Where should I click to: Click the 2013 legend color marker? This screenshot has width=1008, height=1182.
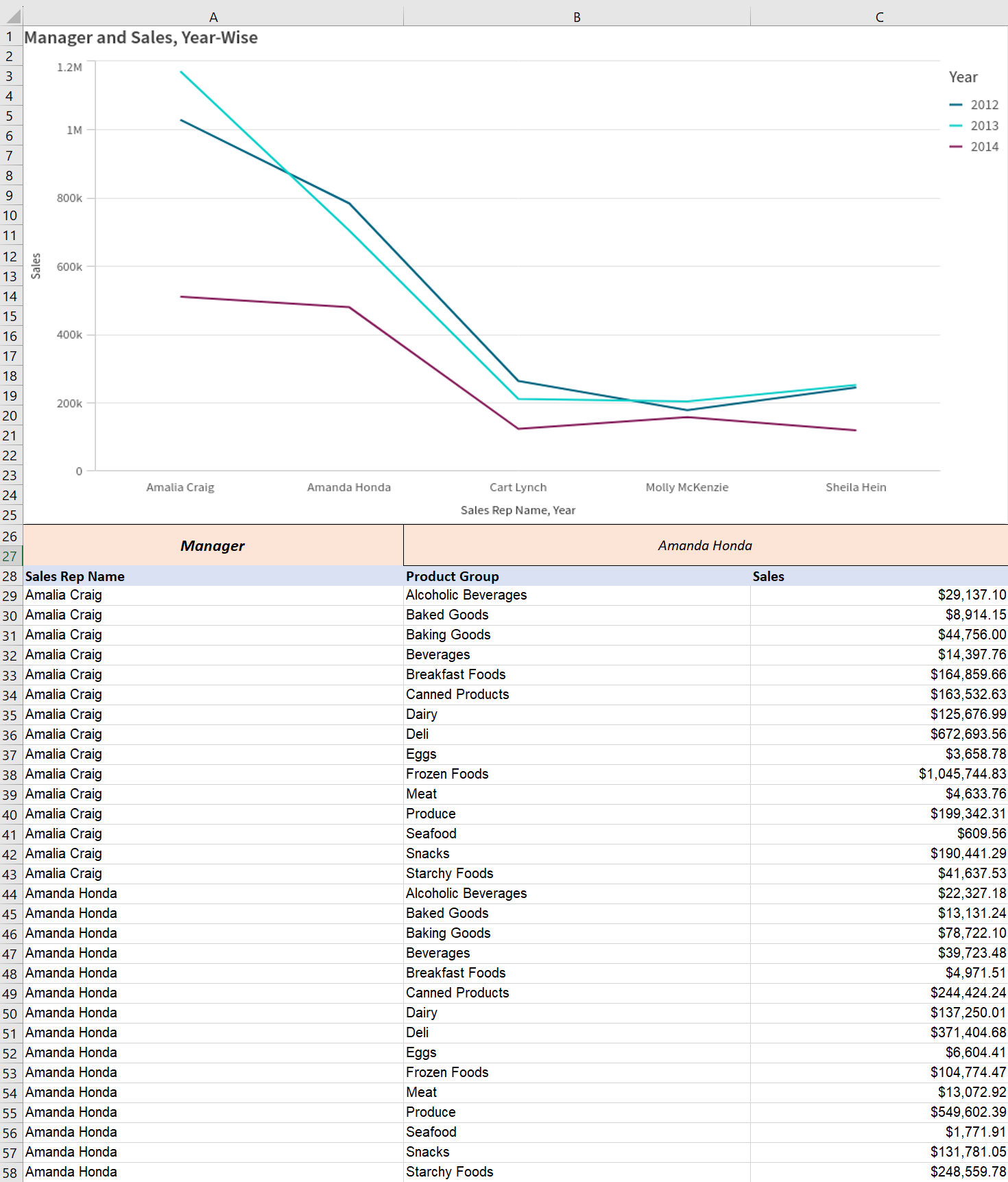[x=956, y=126]
